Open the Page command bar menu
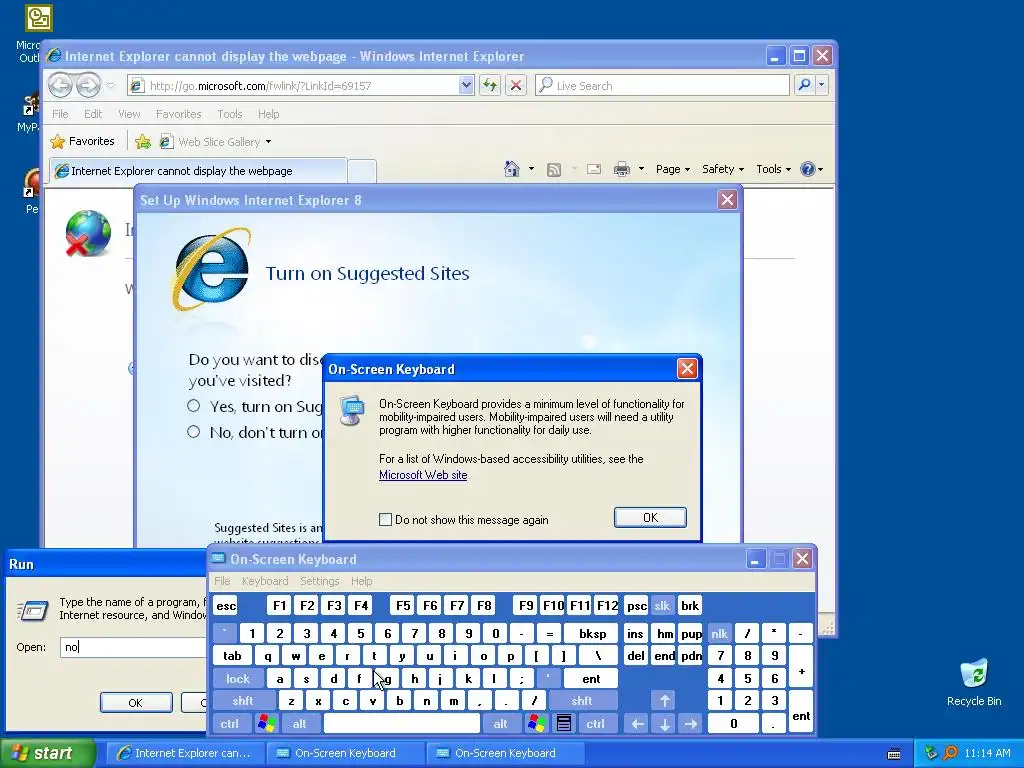Image resolution: width=1024 pixels, height=768 pixels. pyautogui.click(x=673, y=169)
